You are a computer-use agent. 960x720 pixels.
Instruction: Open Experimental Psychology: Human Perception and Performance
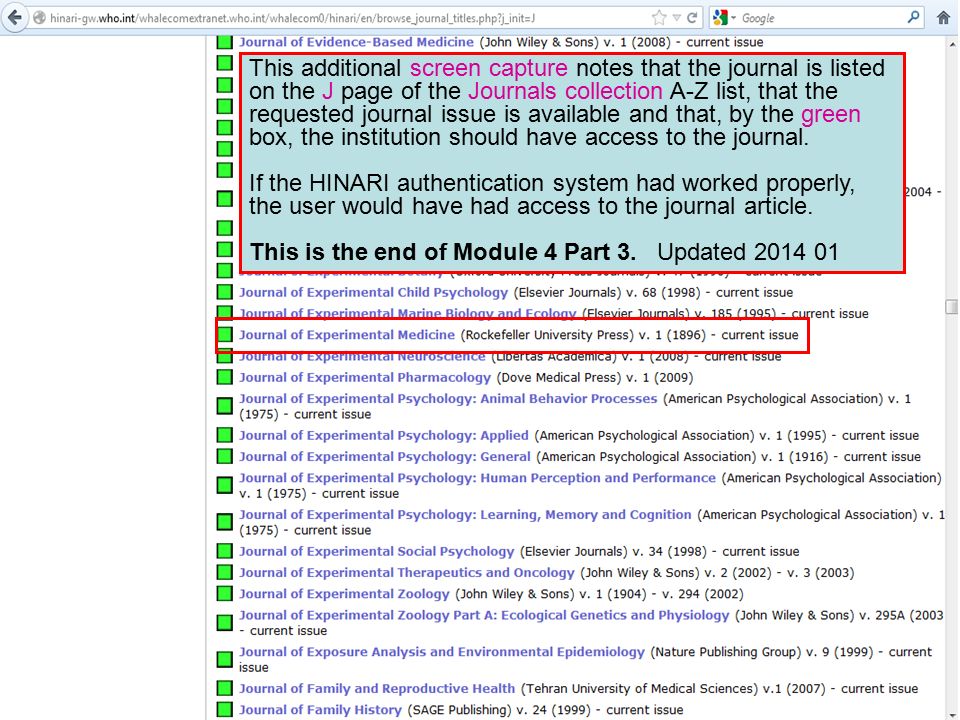(x=478, y=478)
